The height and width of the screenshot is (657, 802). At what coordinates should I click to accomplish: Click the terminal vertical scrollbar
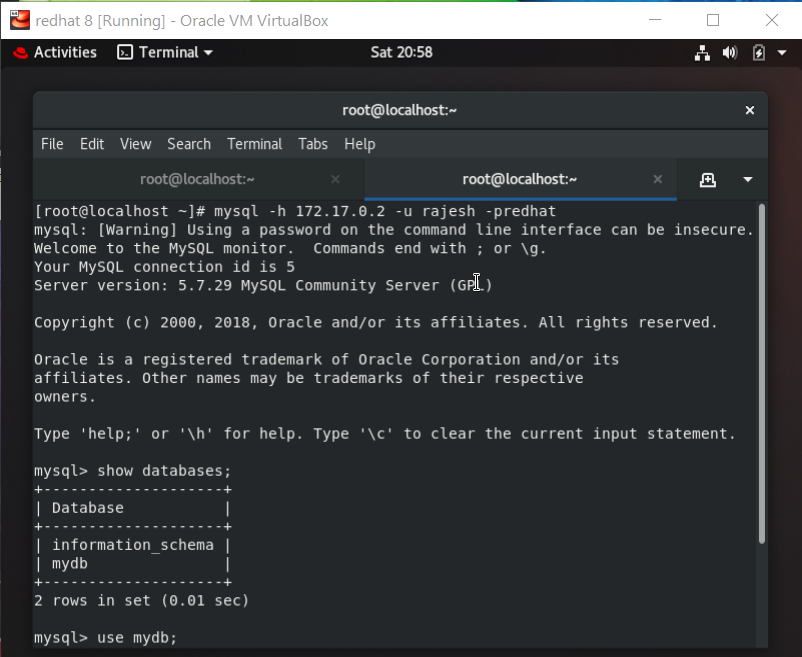click(762, 373)
